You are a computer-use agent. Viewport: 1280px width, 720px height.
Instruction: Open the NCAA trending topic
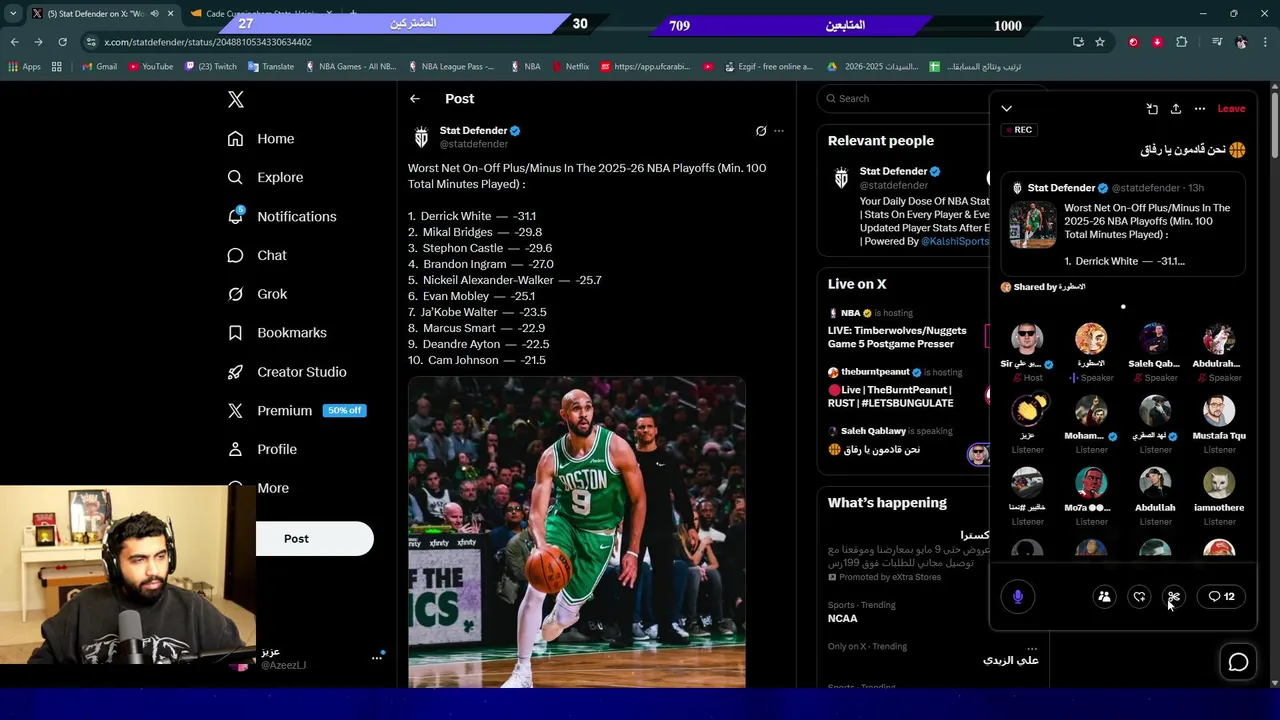[843, 618]
